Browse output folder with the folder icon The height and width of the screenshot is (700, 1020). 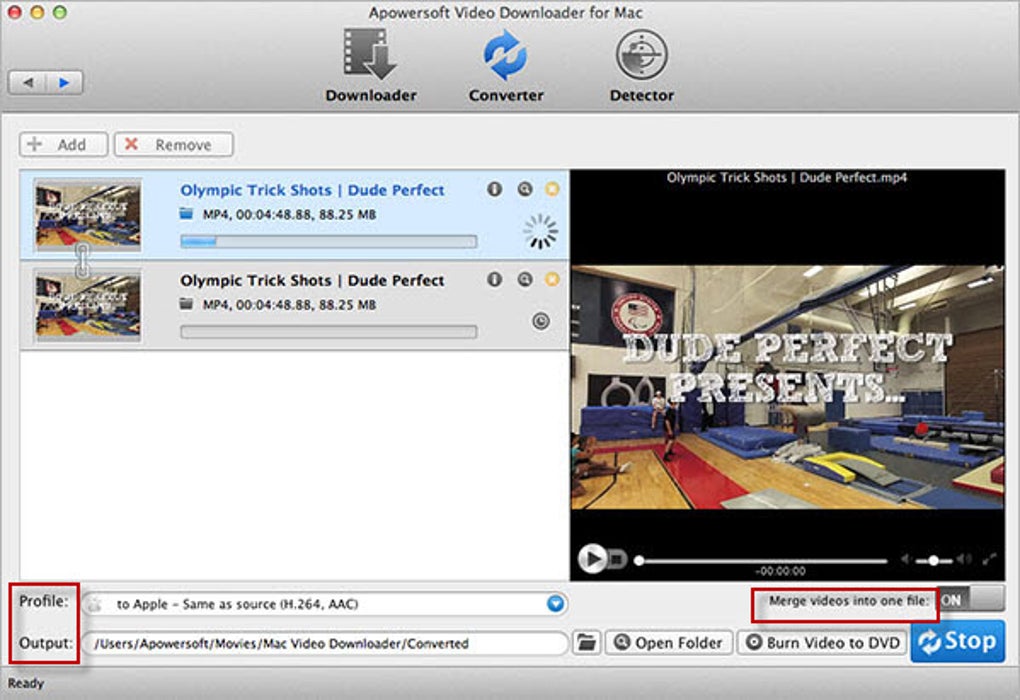pyautogui.click(x=586, y=643)
